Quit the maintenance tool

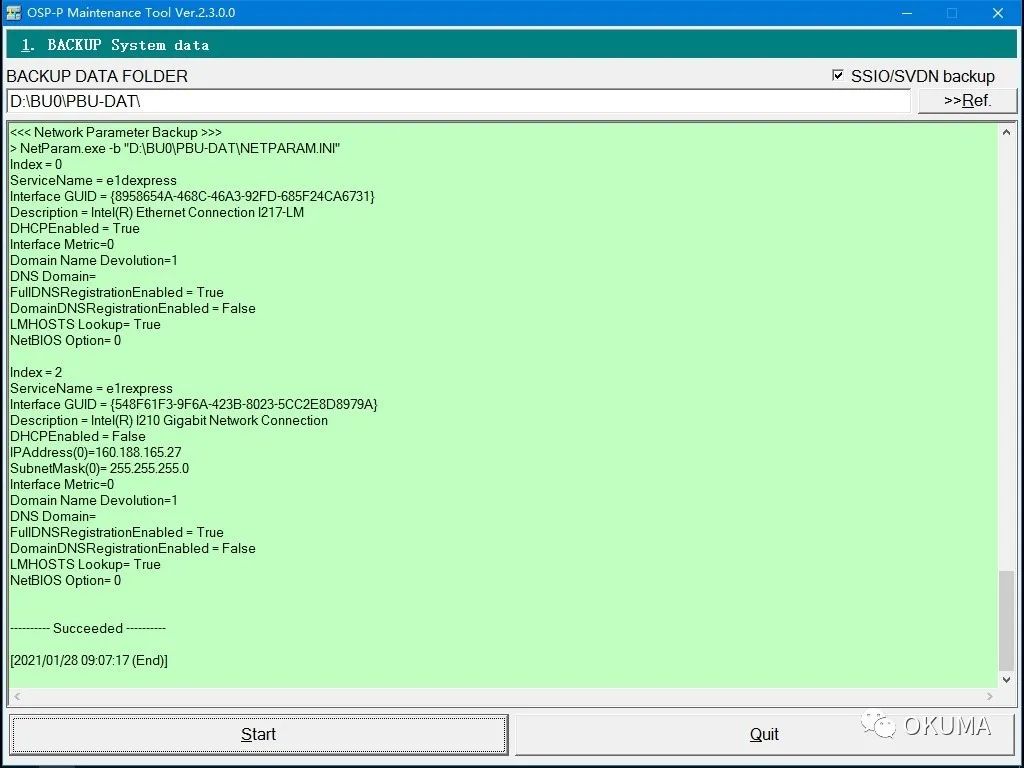pyautogui.click(x=764, y=734)
